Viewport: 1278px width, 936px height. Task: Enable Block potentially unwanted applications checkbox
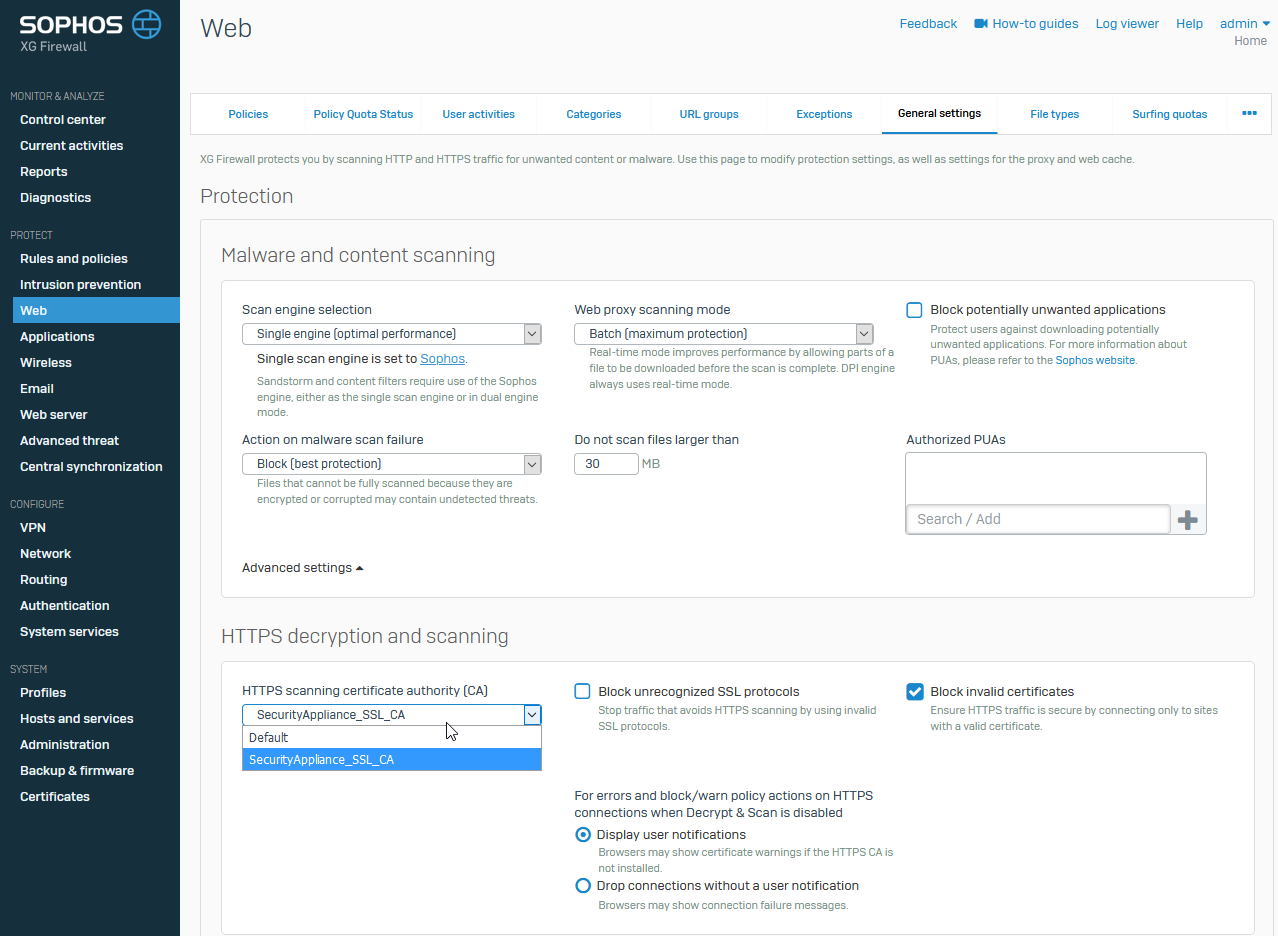pyautogui.click(x=914, y=310)
